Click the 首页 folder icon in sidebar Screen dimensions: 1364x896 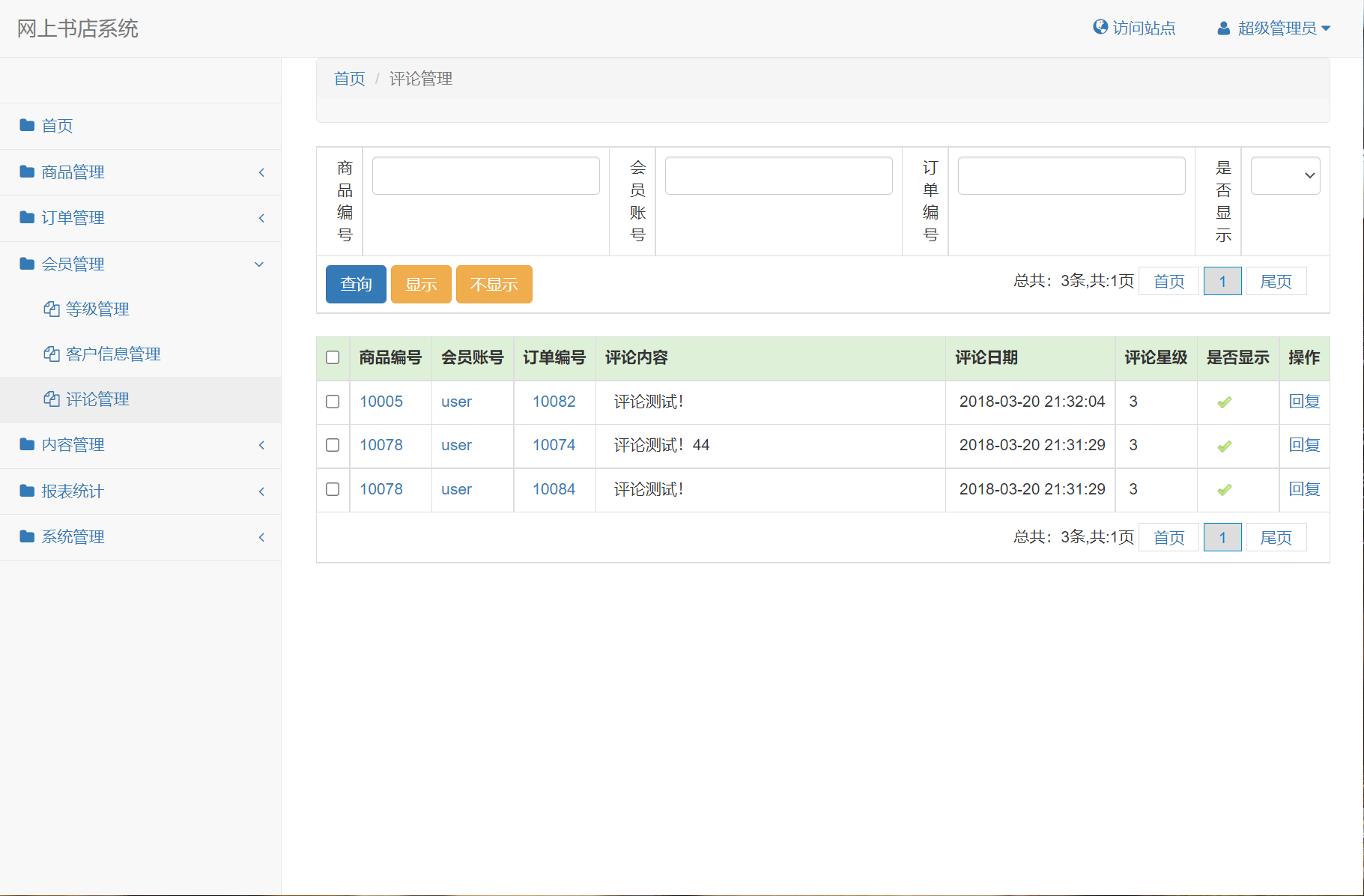(x=26, y=125)
